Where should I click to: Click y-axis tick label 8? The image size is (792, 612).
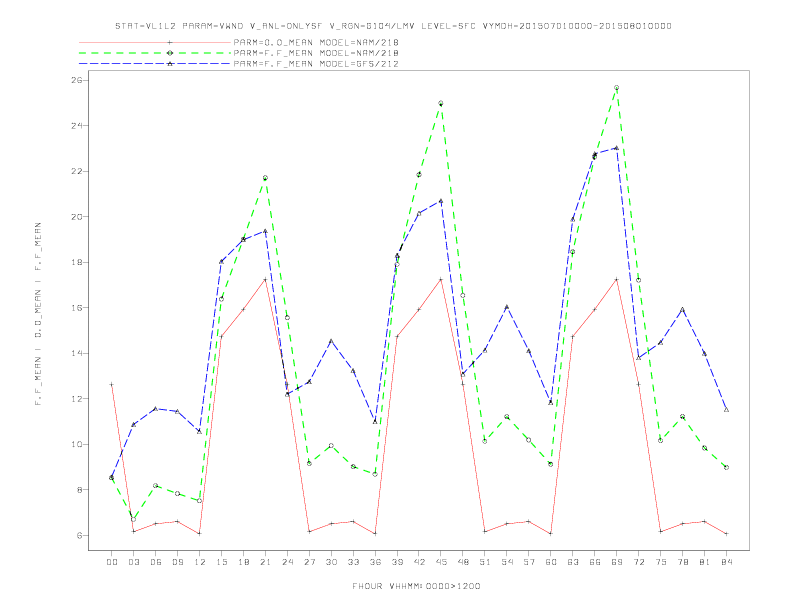[79, 490]
